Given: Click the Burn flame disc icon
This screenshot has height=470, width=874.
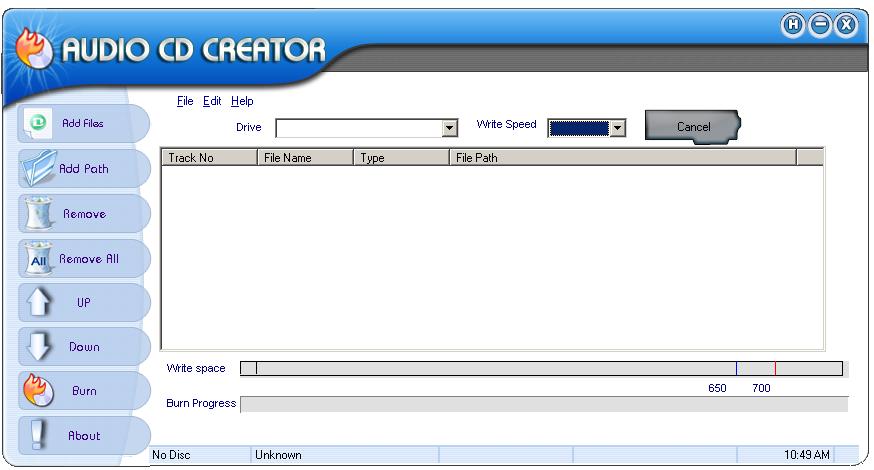Looking at the screenshot, I should pyautogui.click(x=38, y=391).
